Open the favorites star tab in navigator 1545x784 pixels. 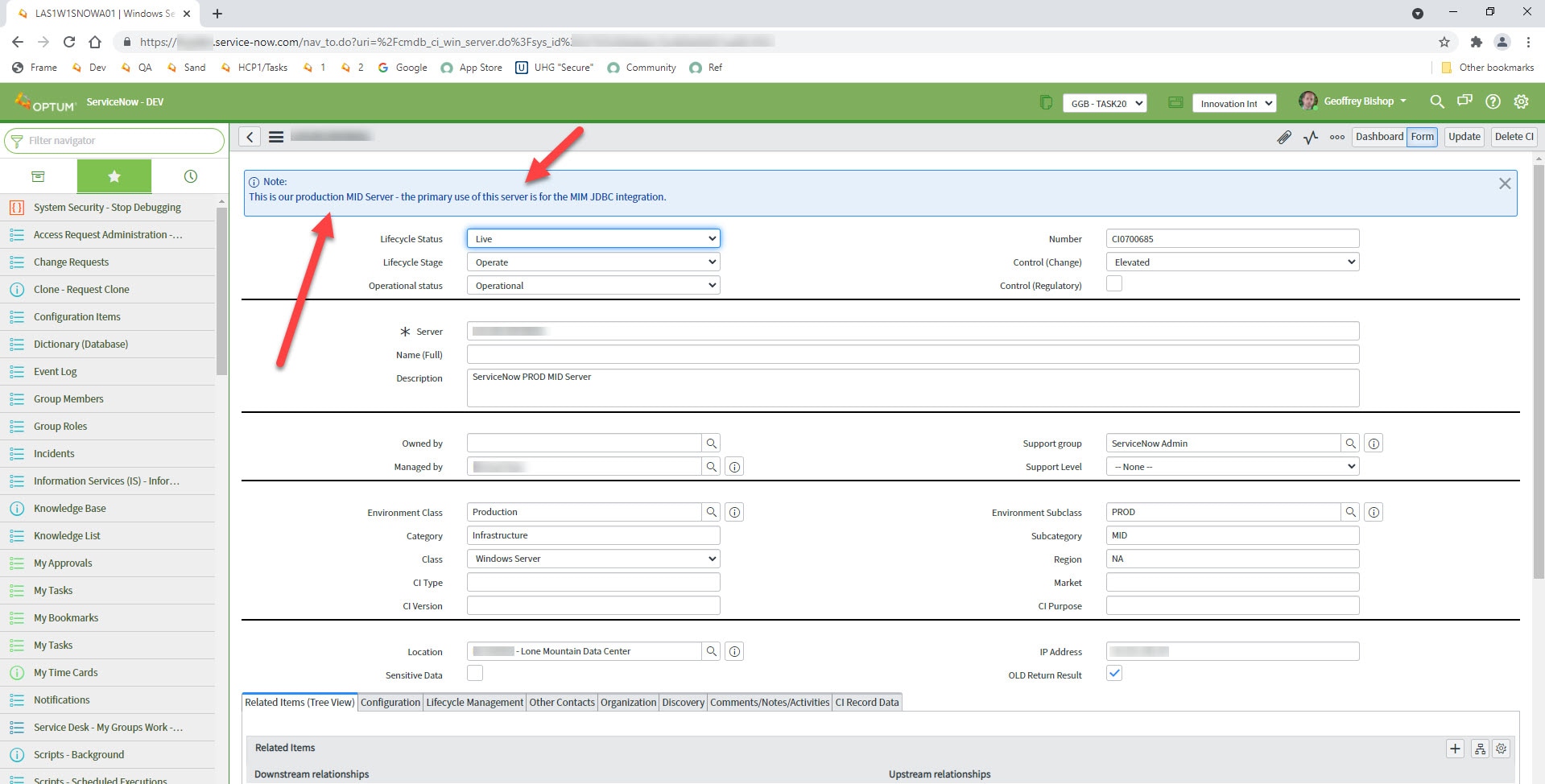coord(114,176)
